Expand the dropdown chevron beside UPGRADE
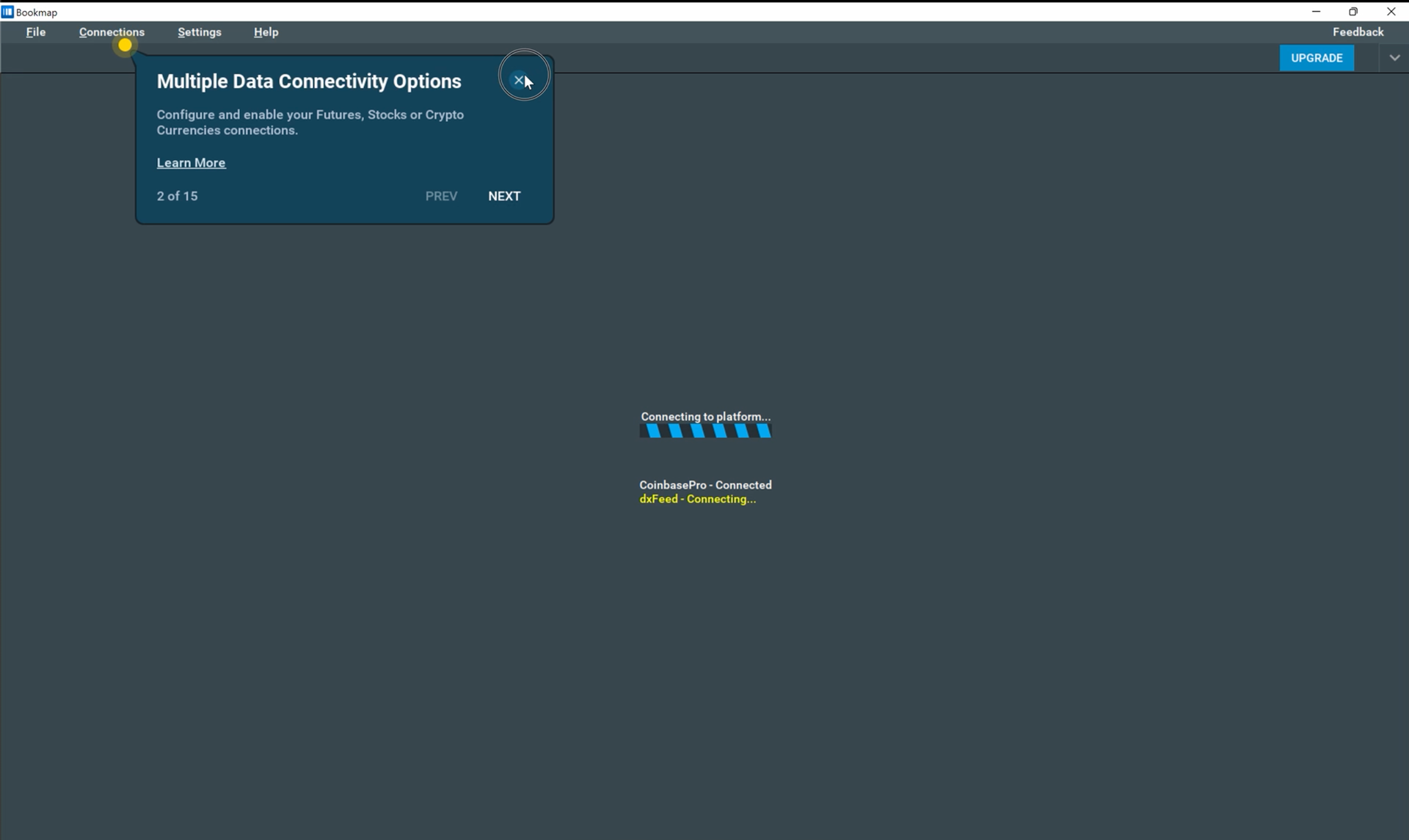The width and height of the screenshot is (1409, 840). [x=1394, y=58]
